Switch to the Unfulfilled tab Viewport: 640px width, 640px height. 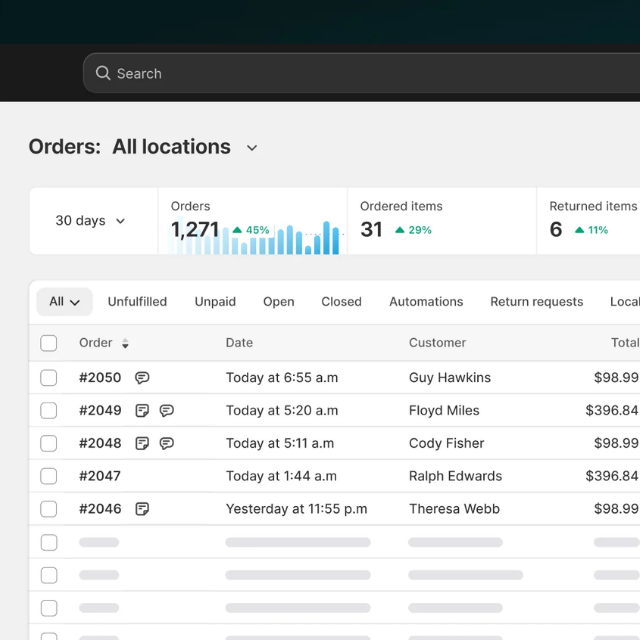tap(138, 302)
